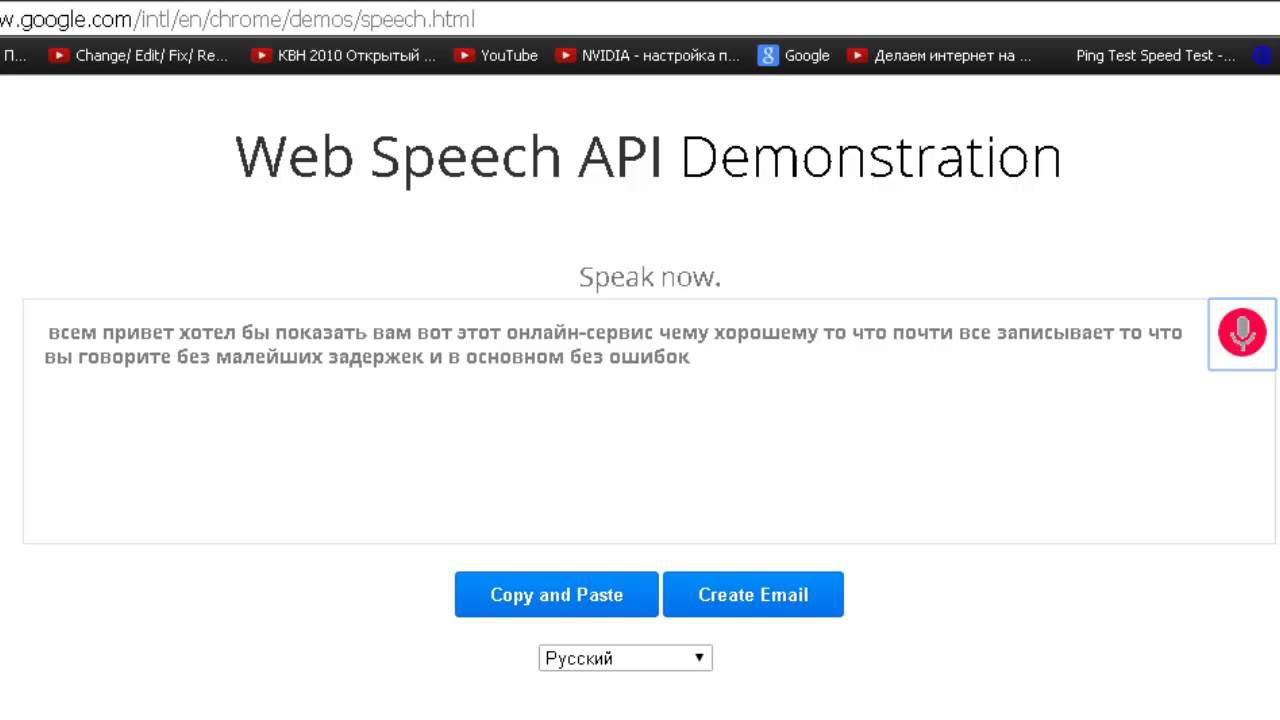Click the browser address bar URL

[x=238, y=19]
